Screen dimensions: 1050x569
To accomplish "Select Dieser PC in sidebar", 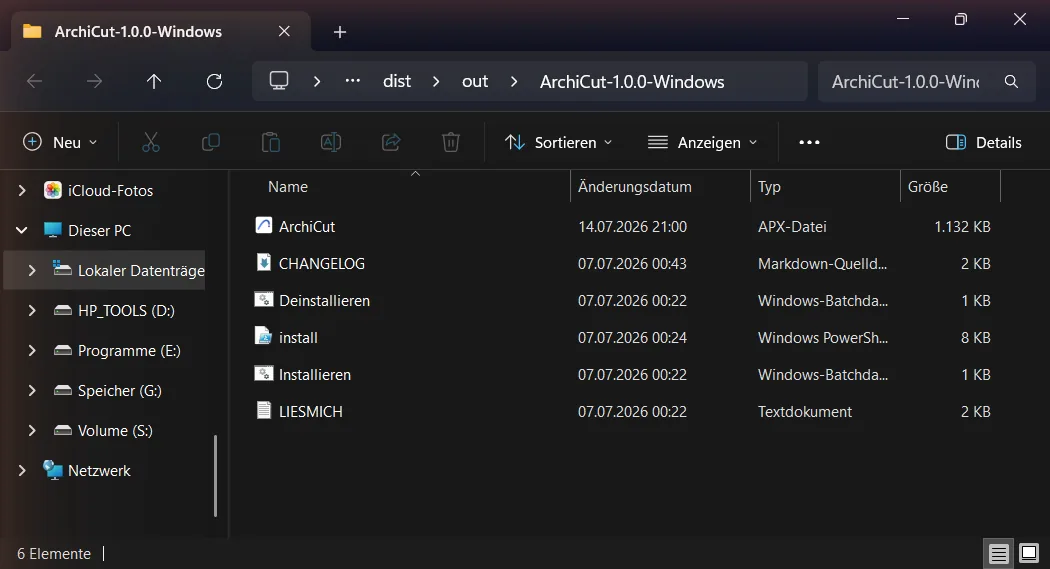I will tap(99, 230).
